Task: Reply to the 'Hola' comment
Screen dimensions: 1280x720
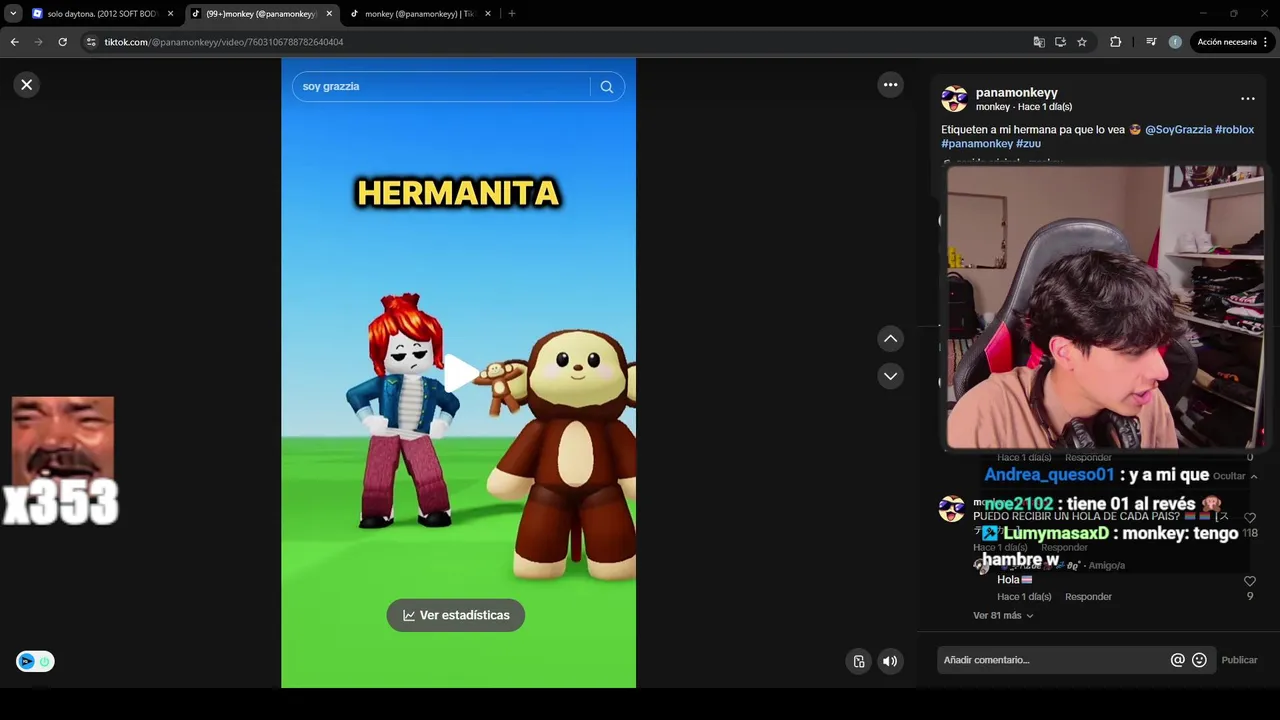Action: click(1088, 597)
